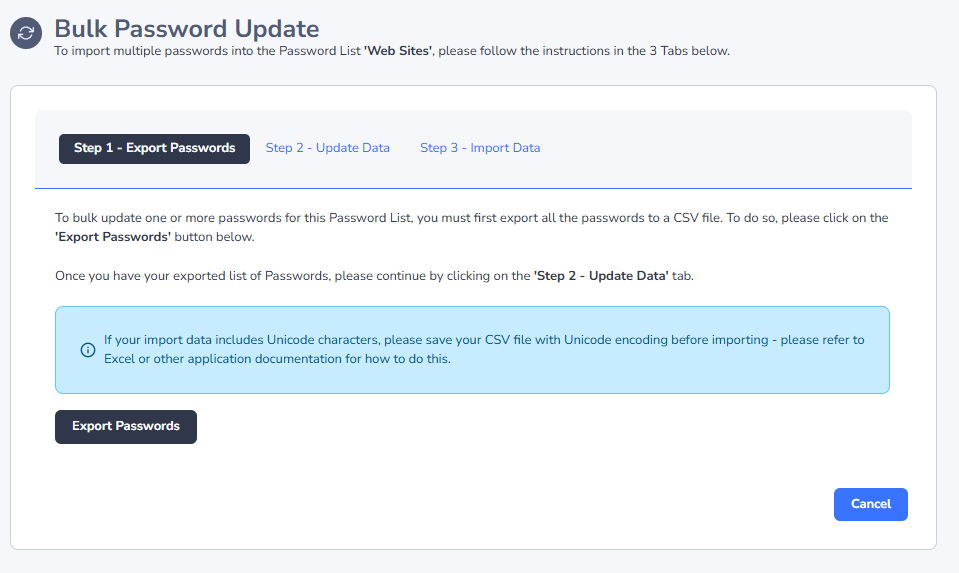Open the Step 3 - Import Data tab
The height and width of the screenshot is (573, 959).
coord(480,148)
